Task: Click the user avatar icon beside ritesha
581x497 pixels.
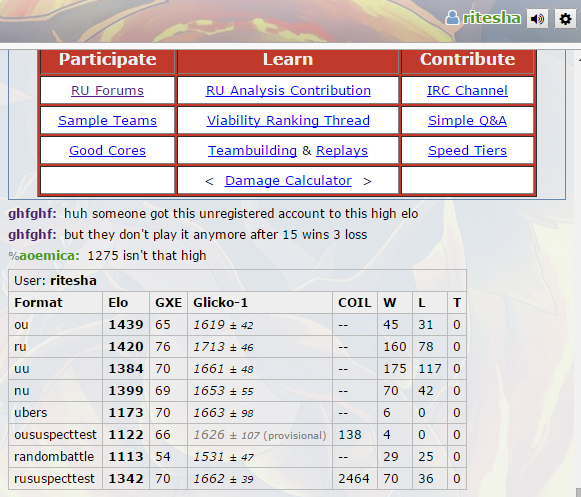Action: (452, 18)
